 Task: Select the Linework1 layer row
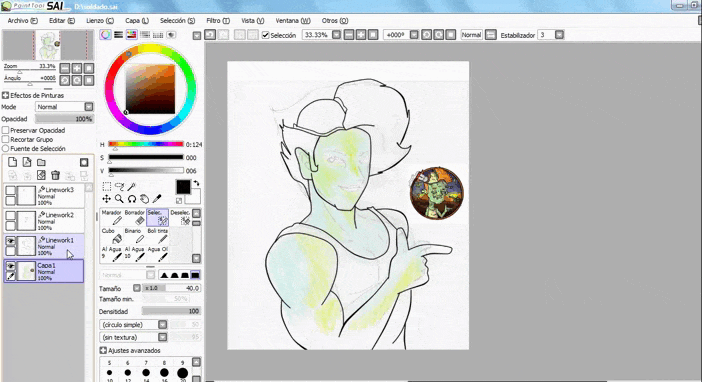(44, 245)
